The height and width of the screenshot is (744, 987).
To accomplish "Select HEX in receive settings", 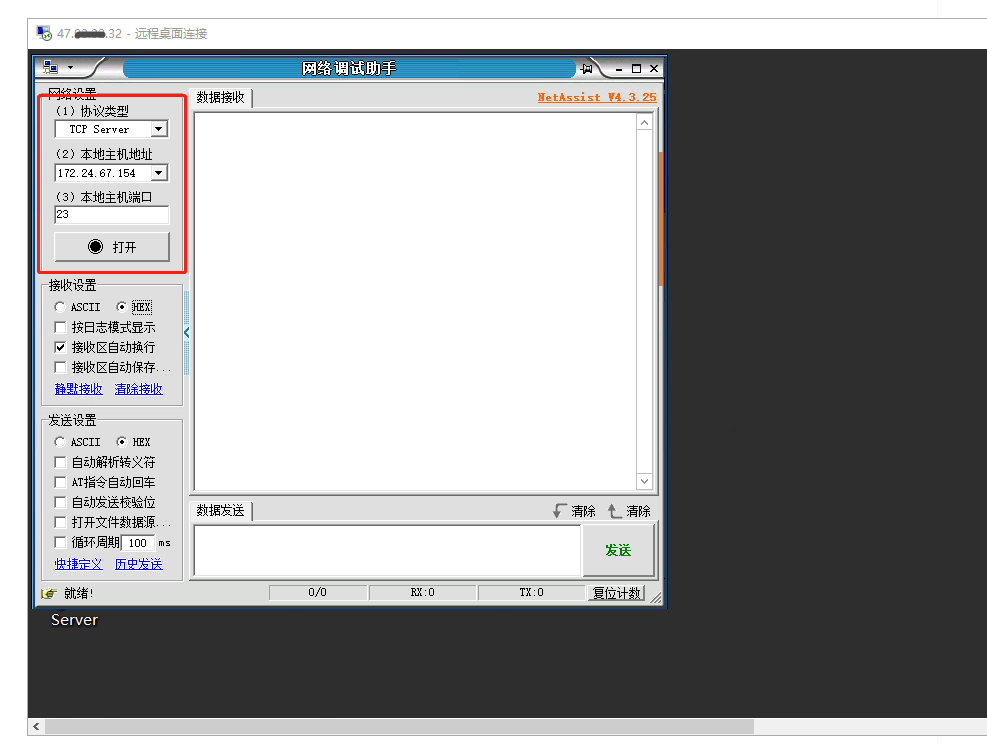I will (x=121, y=307).
